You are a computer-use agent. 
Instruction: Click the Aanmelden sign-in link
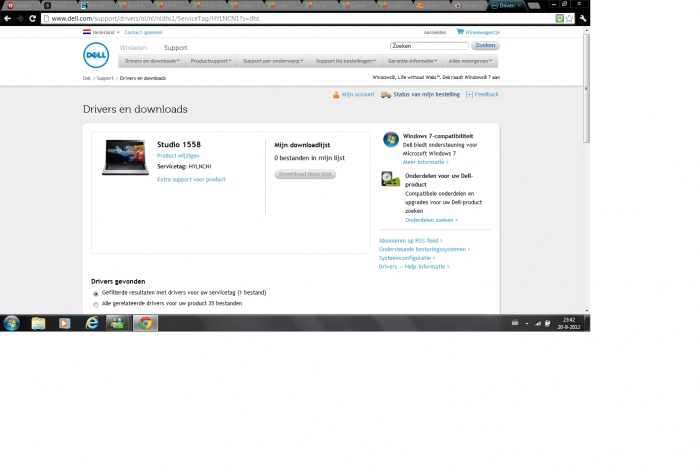coord(435,32)
